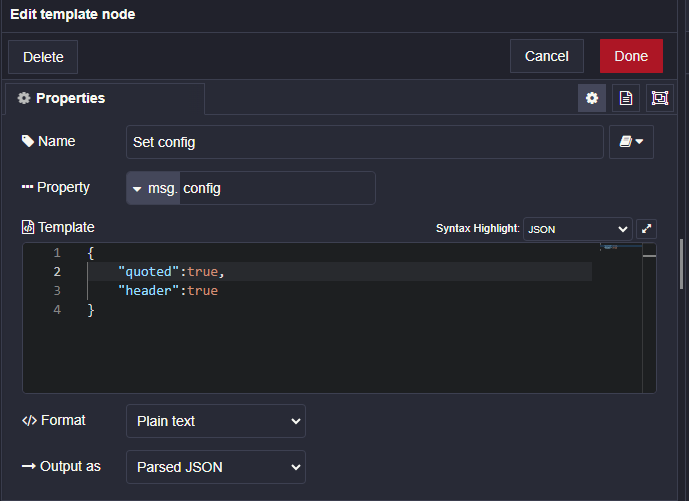Click the Cancel button

547,56
